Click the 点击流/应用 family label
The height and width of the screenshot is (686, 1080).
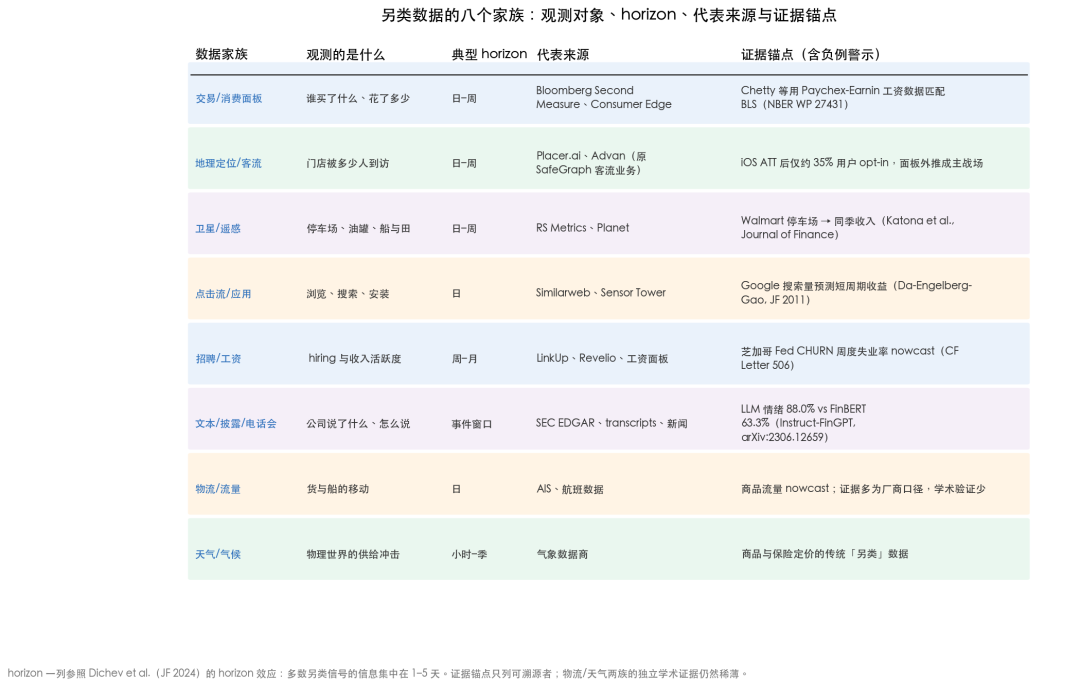[223, 293]
